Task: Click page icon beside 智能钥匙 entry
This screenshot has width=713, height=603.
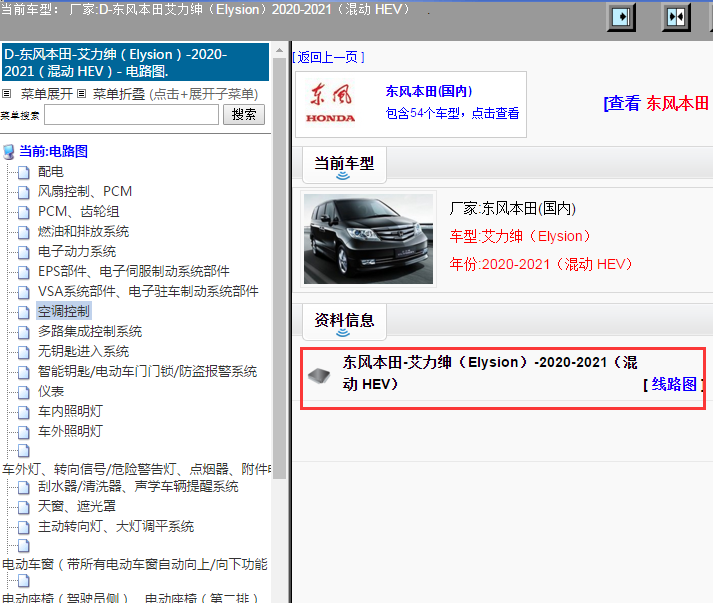Action: click(24, 372)
